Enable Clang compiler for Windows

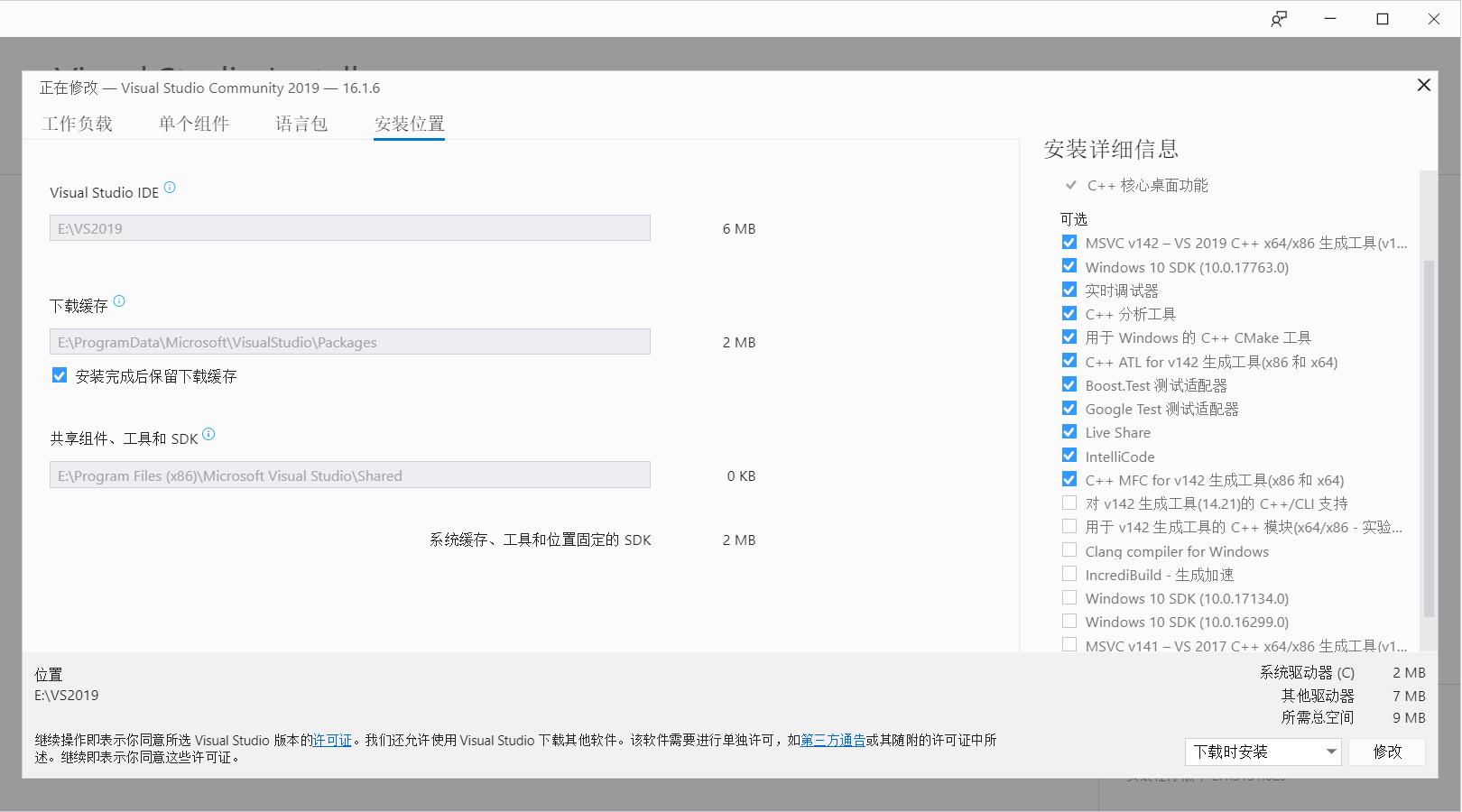(1069, 550)
